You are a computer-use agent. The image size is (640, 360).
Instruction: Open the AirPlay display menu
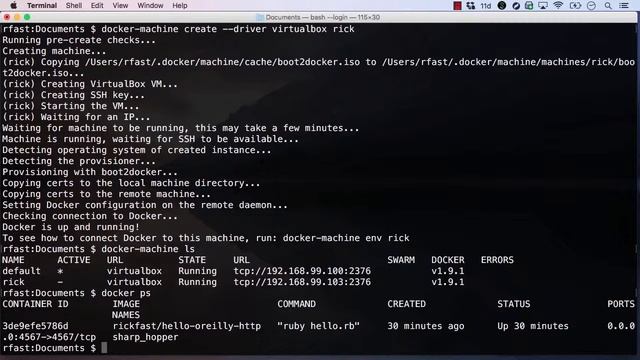pyautogui.click(x=543, y=6)
